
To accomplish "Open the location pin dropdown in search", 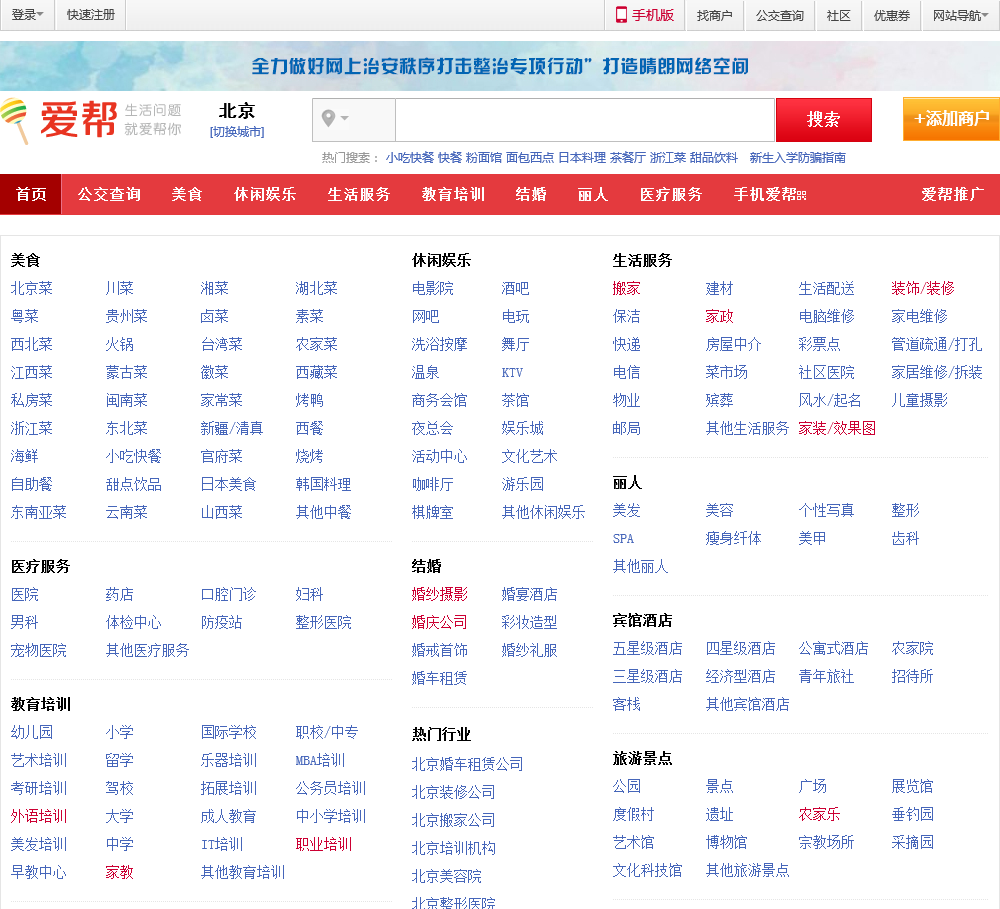I will [335, 119].
